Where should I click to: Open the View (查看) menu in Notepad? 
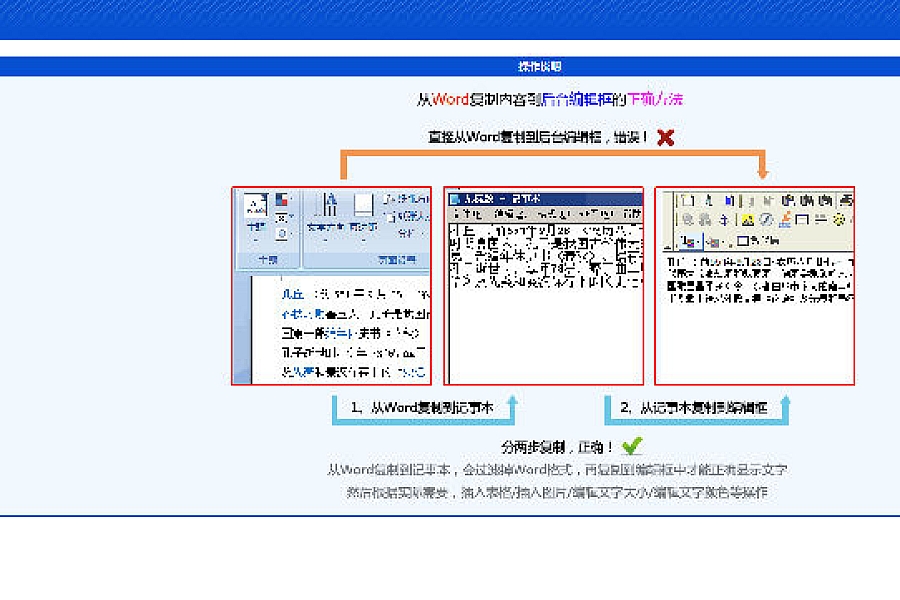595,214
